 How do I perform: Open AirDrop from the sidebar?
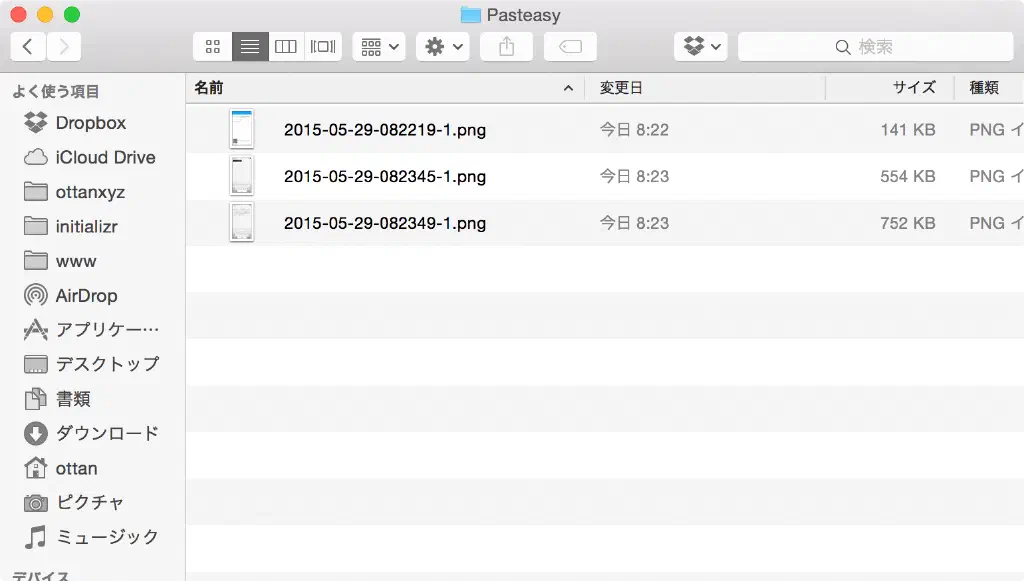point(86,296)
